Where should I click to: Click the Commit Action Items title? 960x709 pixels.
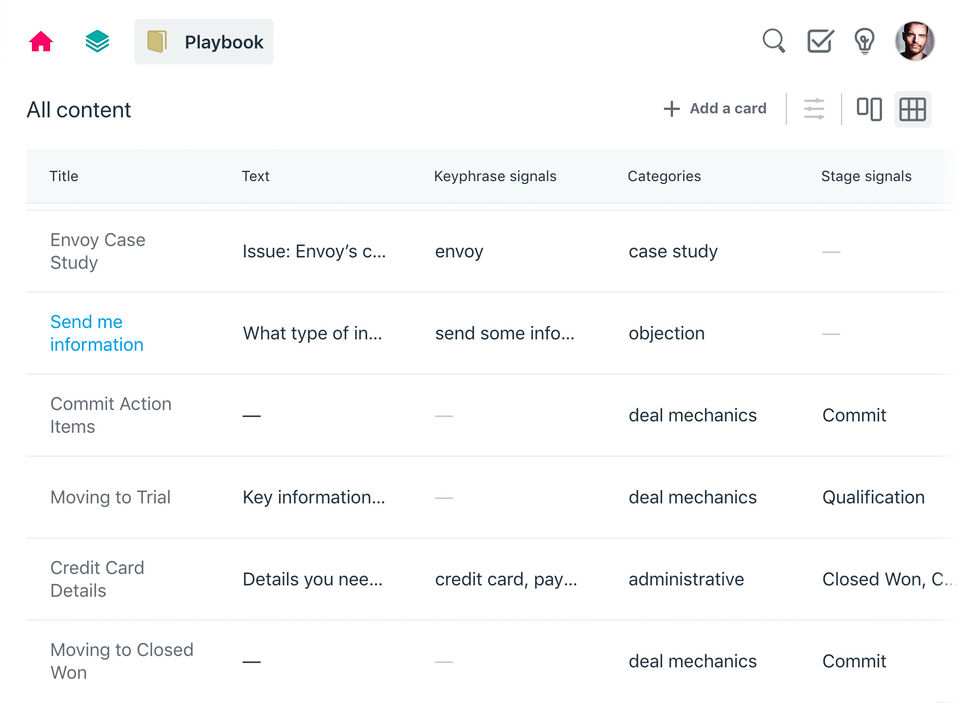click(x=110, y=415)
